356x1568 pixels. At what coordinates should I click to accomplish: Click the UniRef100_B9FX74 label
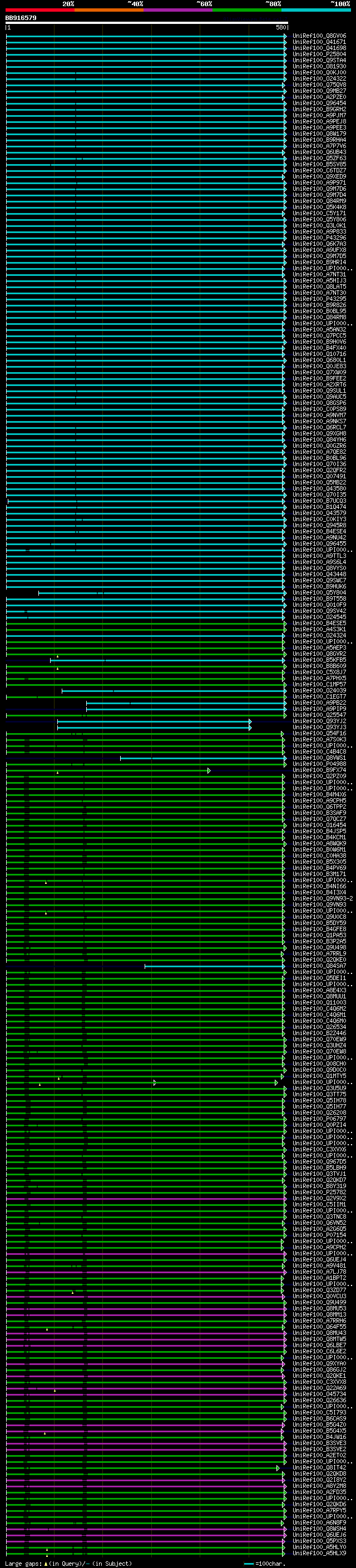pos(319,770)
